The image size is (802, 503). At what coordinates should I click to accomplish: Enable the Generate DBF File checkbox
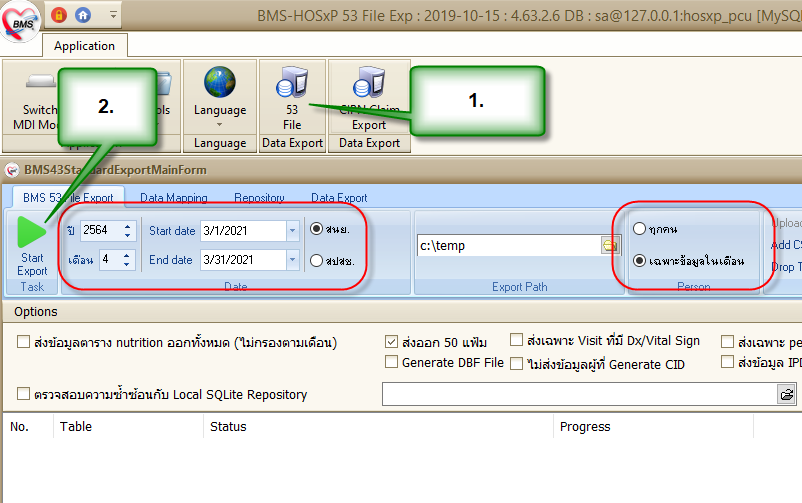pyautogui.click(x=391, y=362)
